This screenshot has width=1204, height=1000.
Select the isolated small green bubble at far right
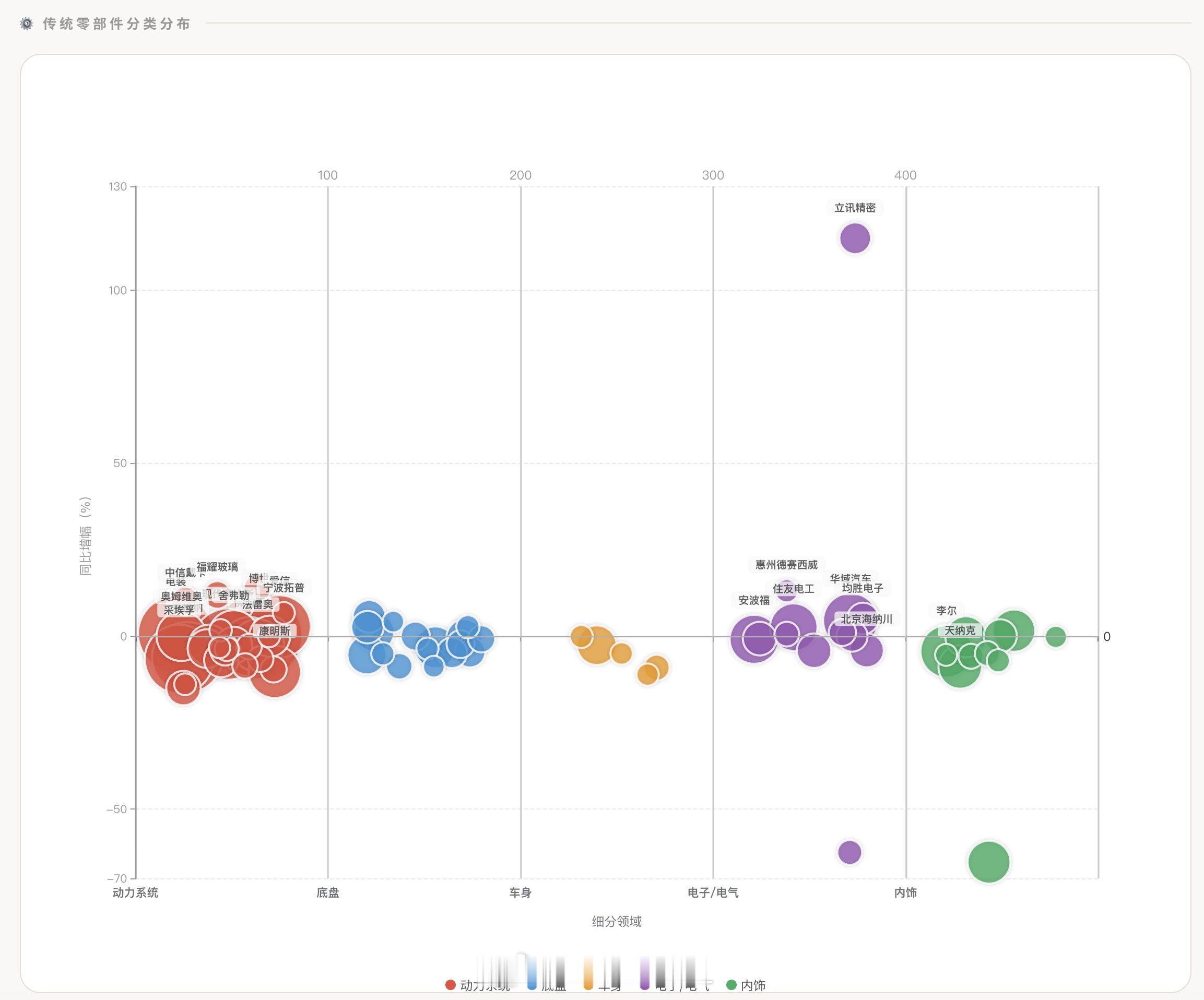point(1056,636)
